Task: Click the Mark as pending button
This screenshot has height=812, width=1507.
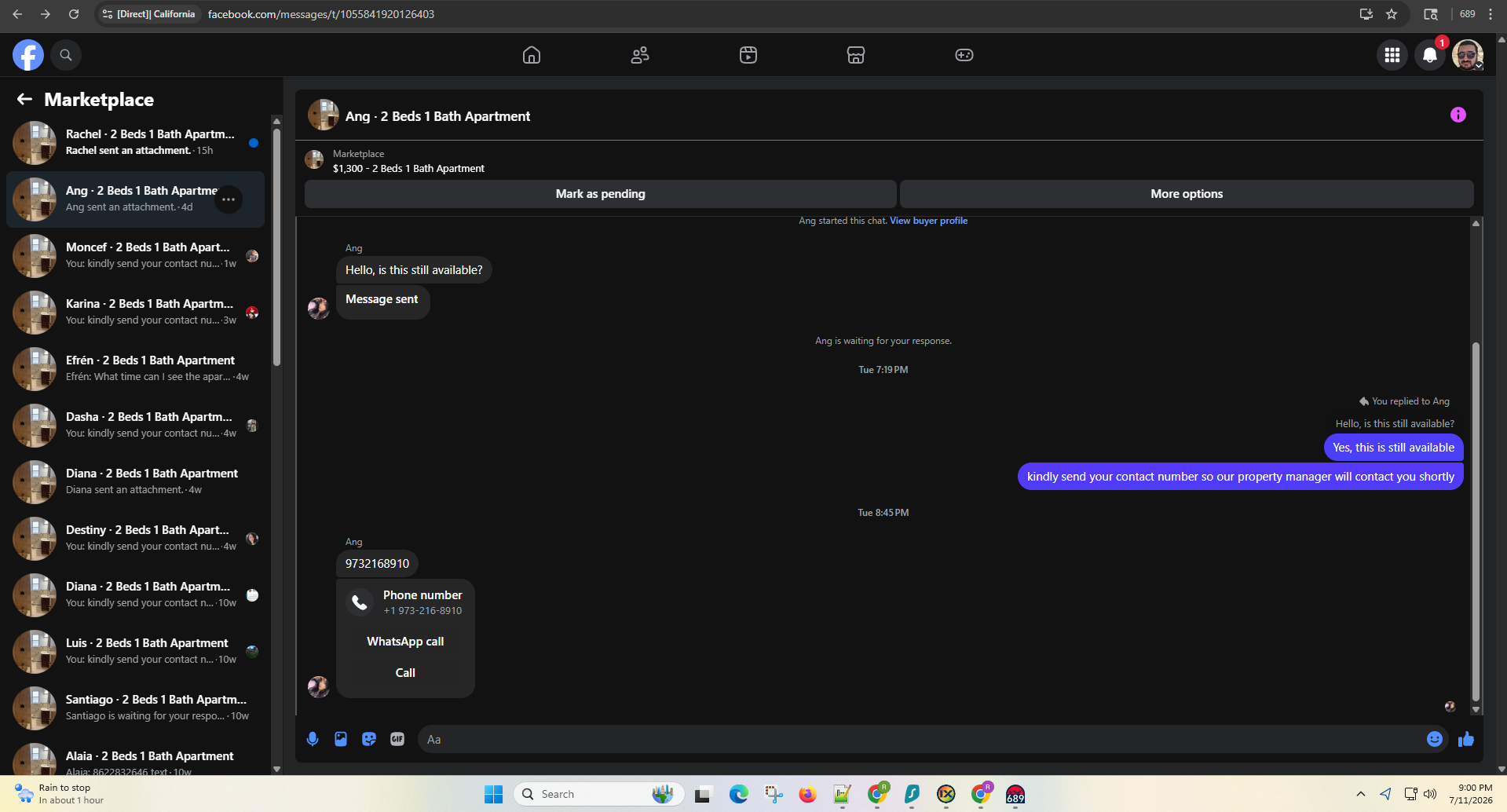Action: pos(600,194)
